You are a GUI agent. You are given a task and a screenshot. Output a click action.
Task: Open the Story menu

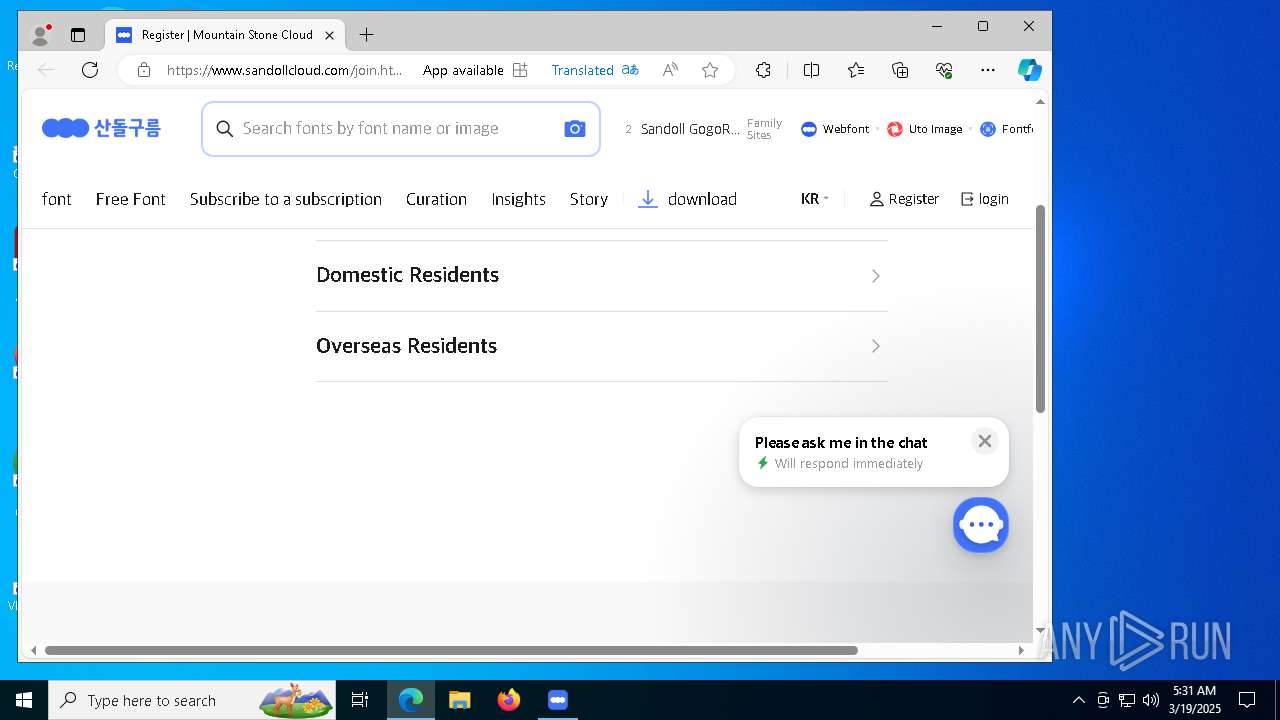[x=589, y=199]
